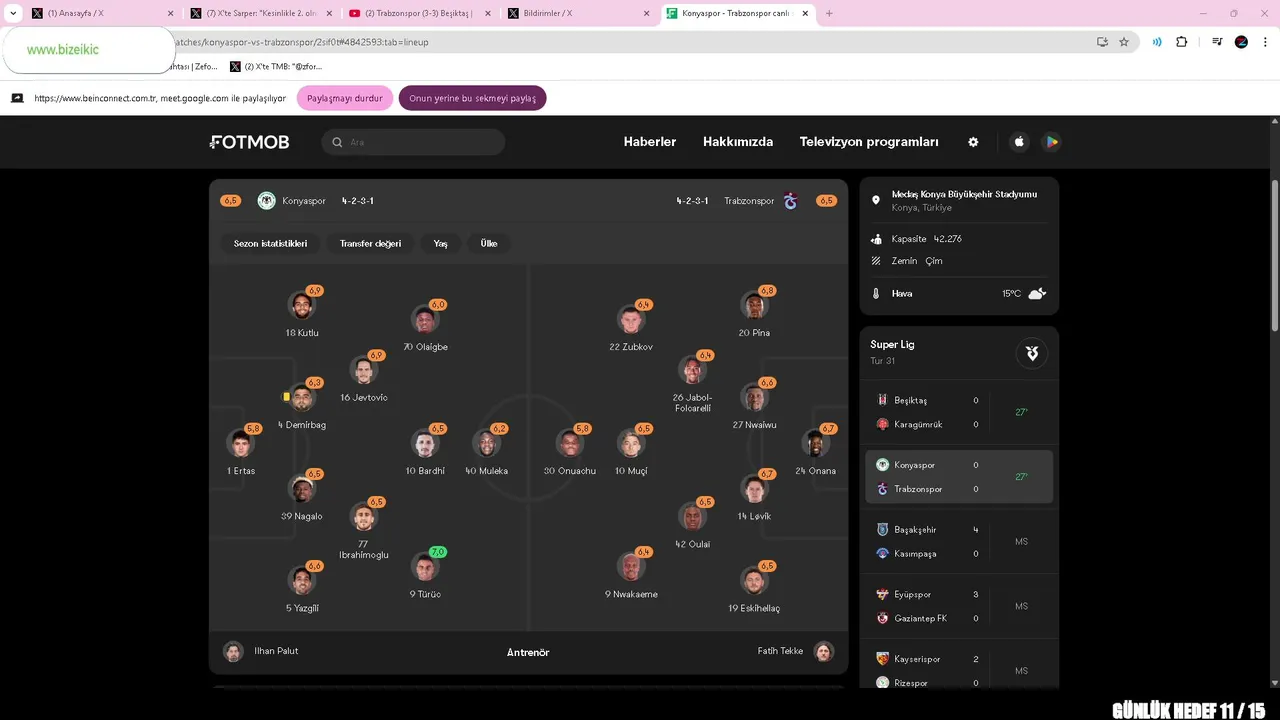This screenshot has height=720, width=1280.
Task: Click the Konyaspor club crest in lineup header
Action: pos(266,201)
